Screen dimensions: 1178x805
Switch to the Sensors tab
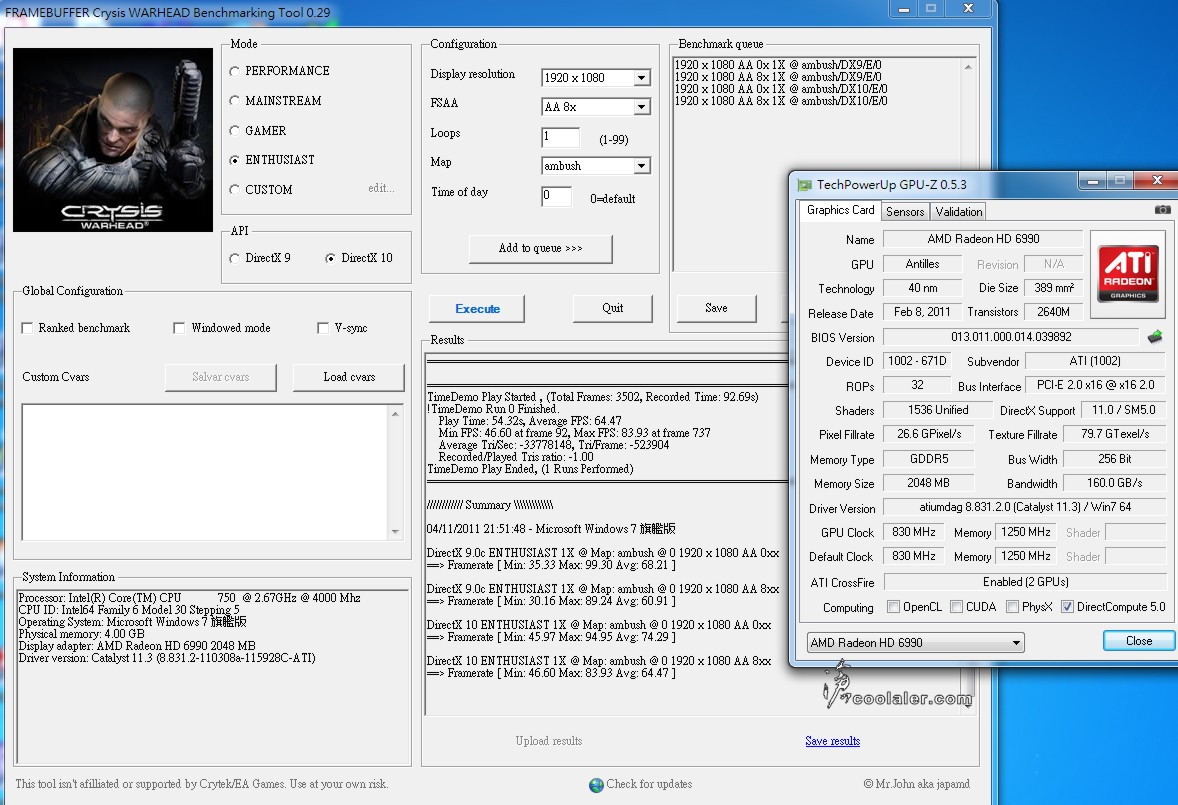coord(905,212)
